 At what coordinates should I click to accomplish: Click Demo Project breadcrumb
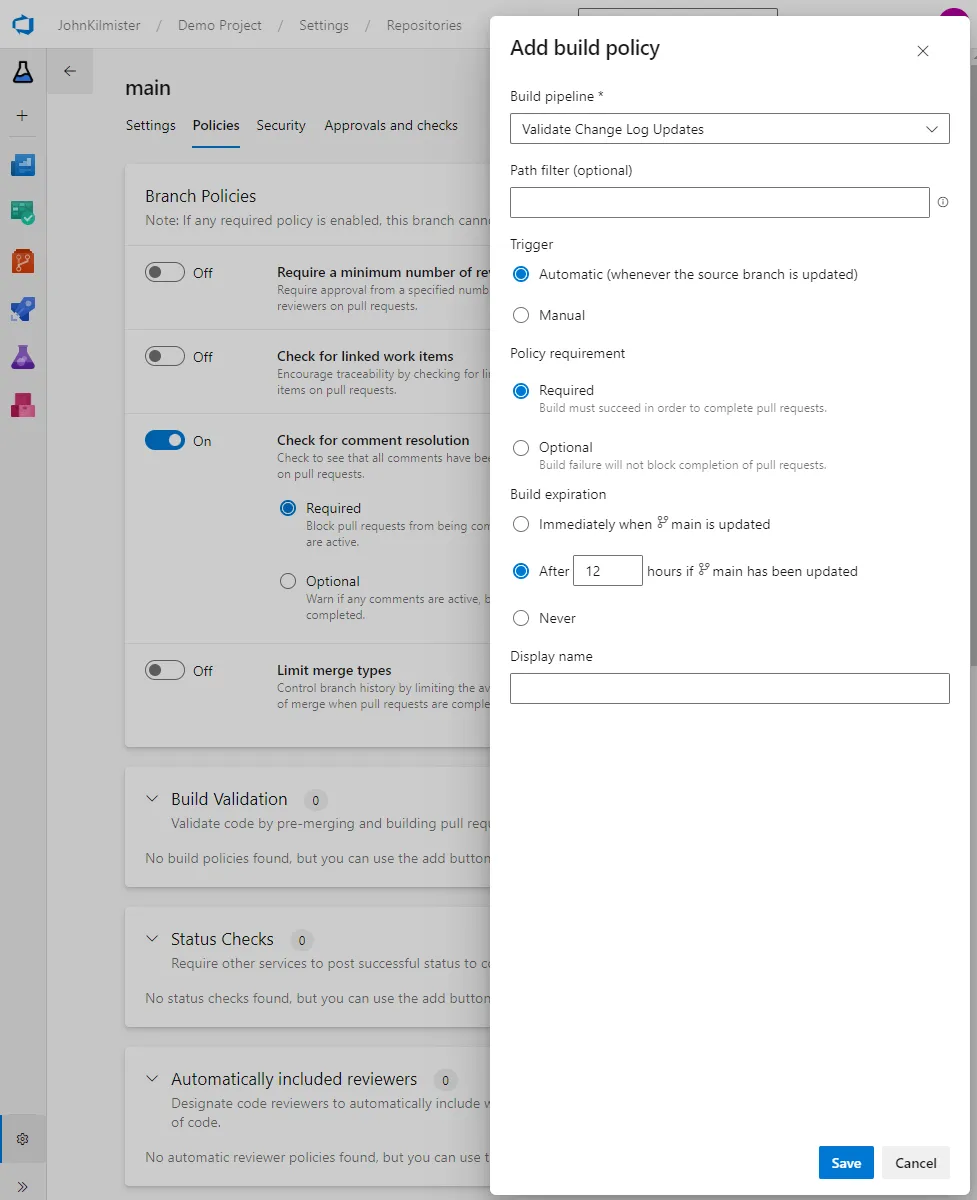click(x=220, y=25)
